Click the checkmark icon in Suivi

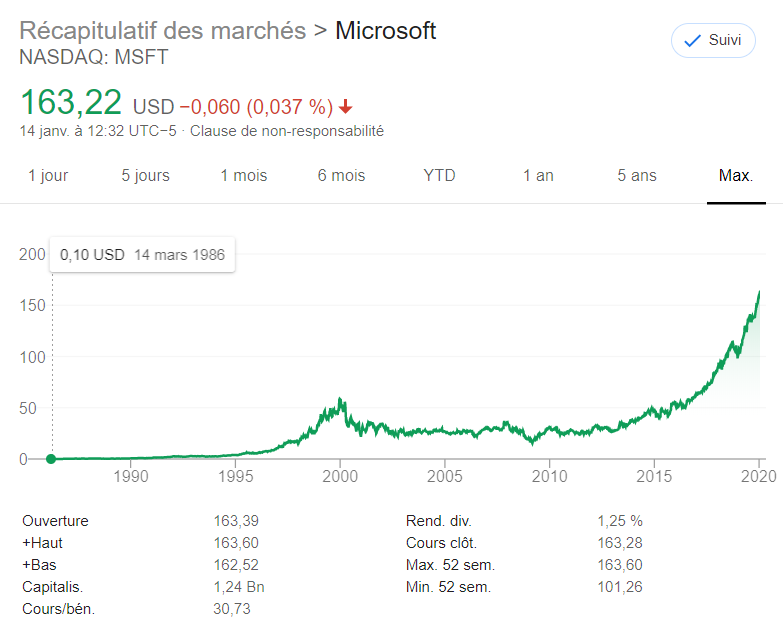[x=691, y=41]
